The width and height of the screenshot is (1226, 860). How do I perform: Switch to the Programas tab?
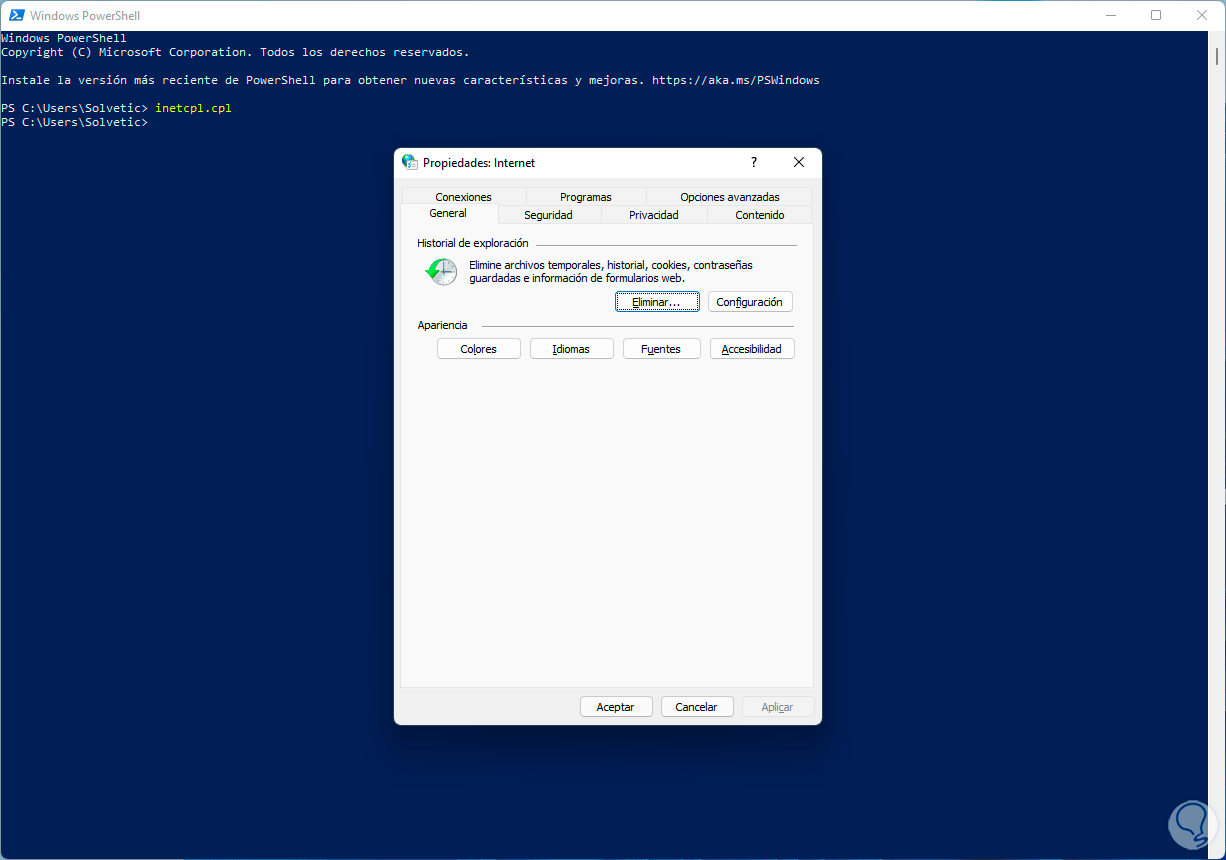click(x=586, y=197)
